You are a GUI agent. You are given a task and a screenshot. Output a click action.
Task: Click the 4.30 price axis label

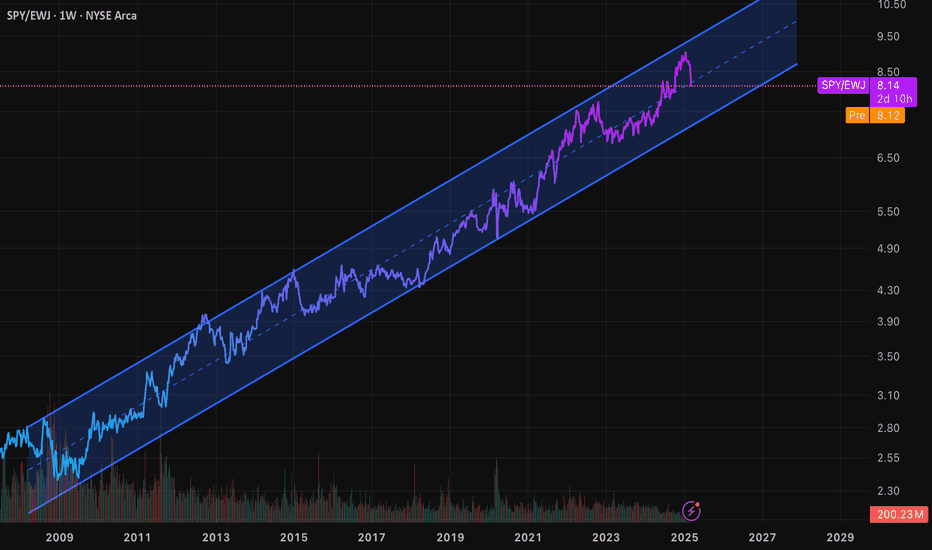click(888, 291)
